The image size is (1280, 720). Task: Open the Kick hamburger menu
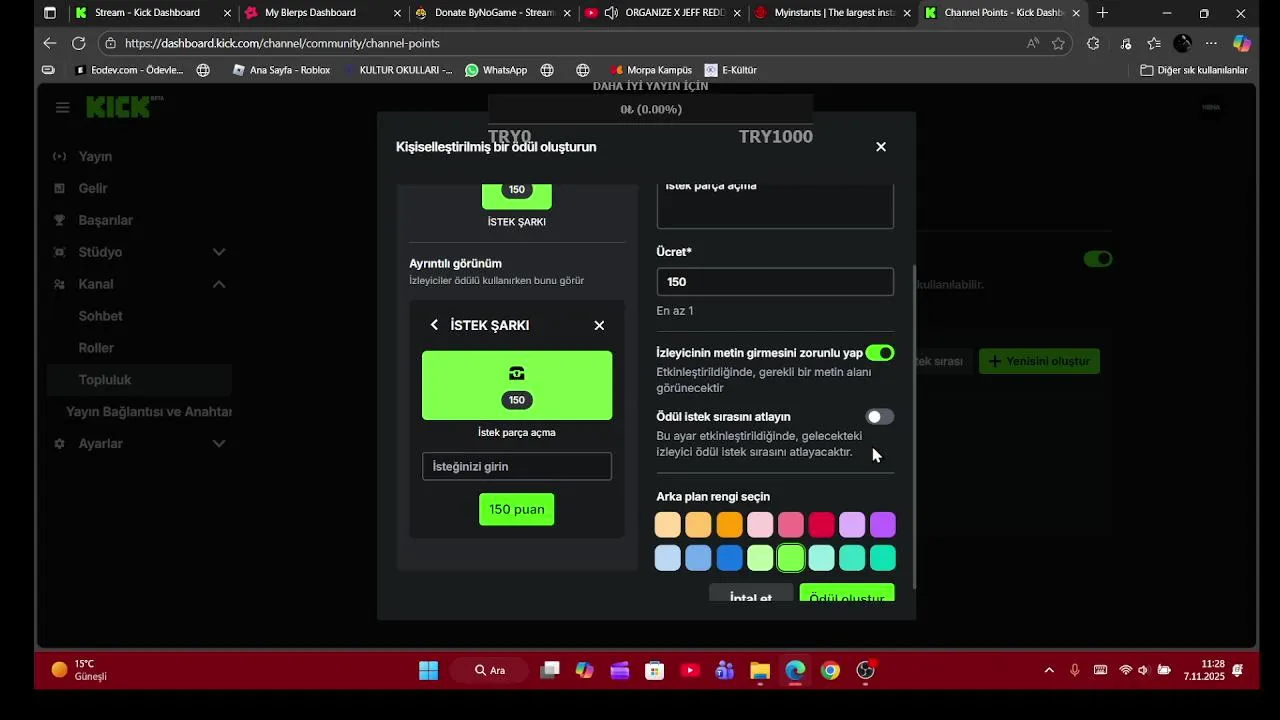[x=63, y=108]
